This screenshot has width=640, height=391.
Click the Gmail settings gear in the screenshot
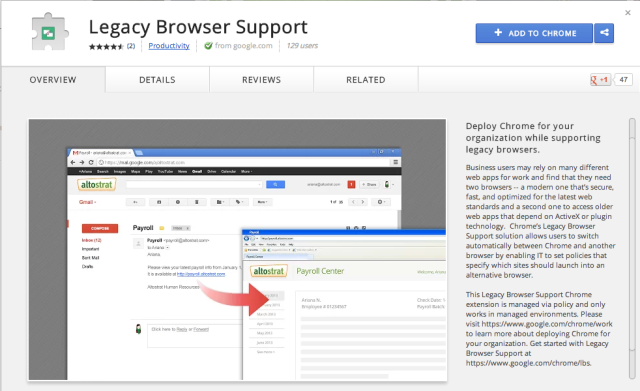coord(381,202)
